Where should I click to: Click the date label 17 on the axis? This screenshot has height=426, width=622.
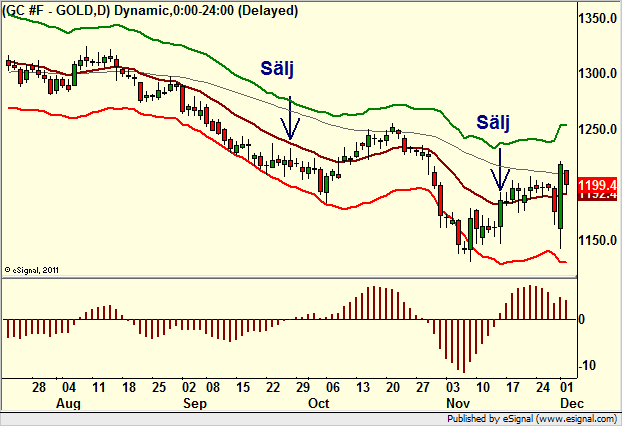[x=513, y=387]
